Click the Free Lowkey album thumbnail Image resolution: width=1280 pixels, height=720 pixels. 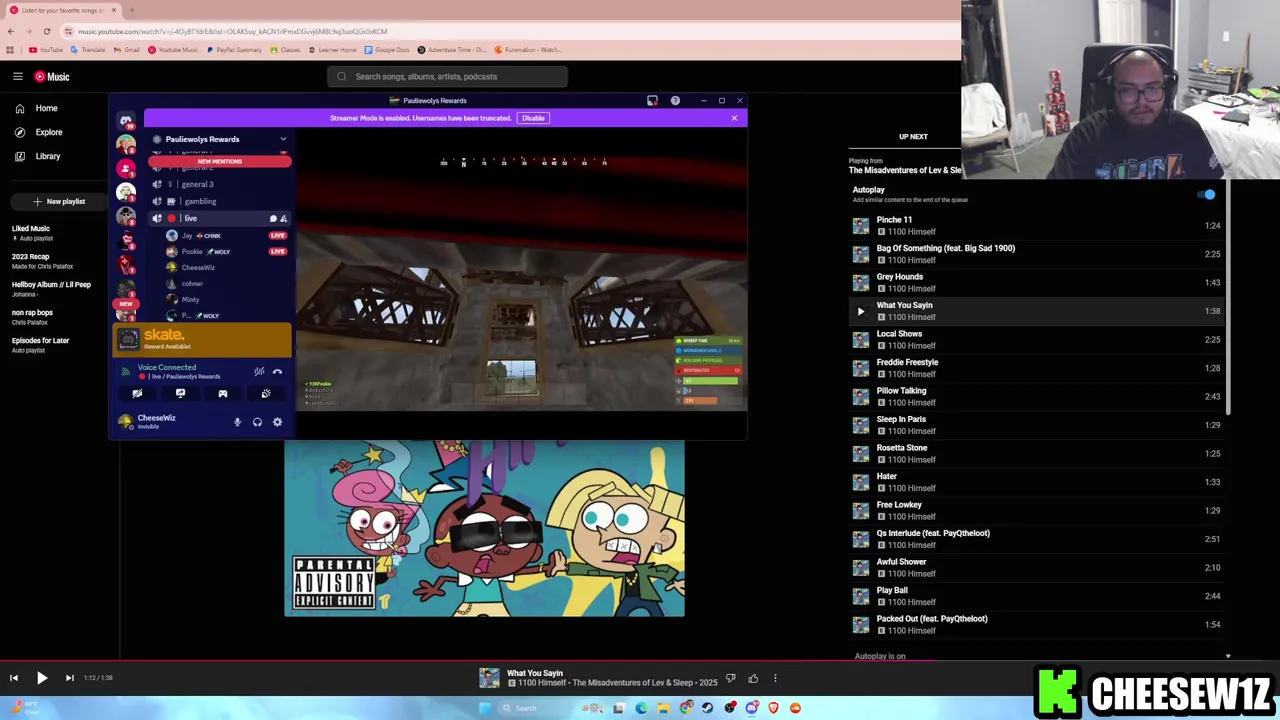(860, 510)
